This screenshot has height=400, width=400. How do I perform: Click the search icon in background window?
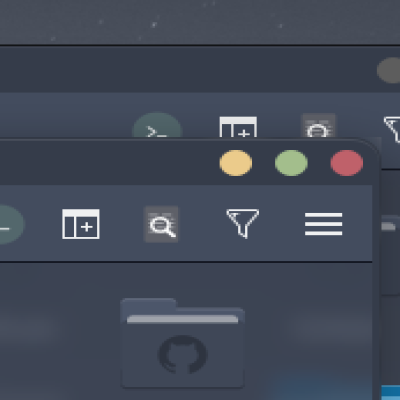(x=318, y=126)
